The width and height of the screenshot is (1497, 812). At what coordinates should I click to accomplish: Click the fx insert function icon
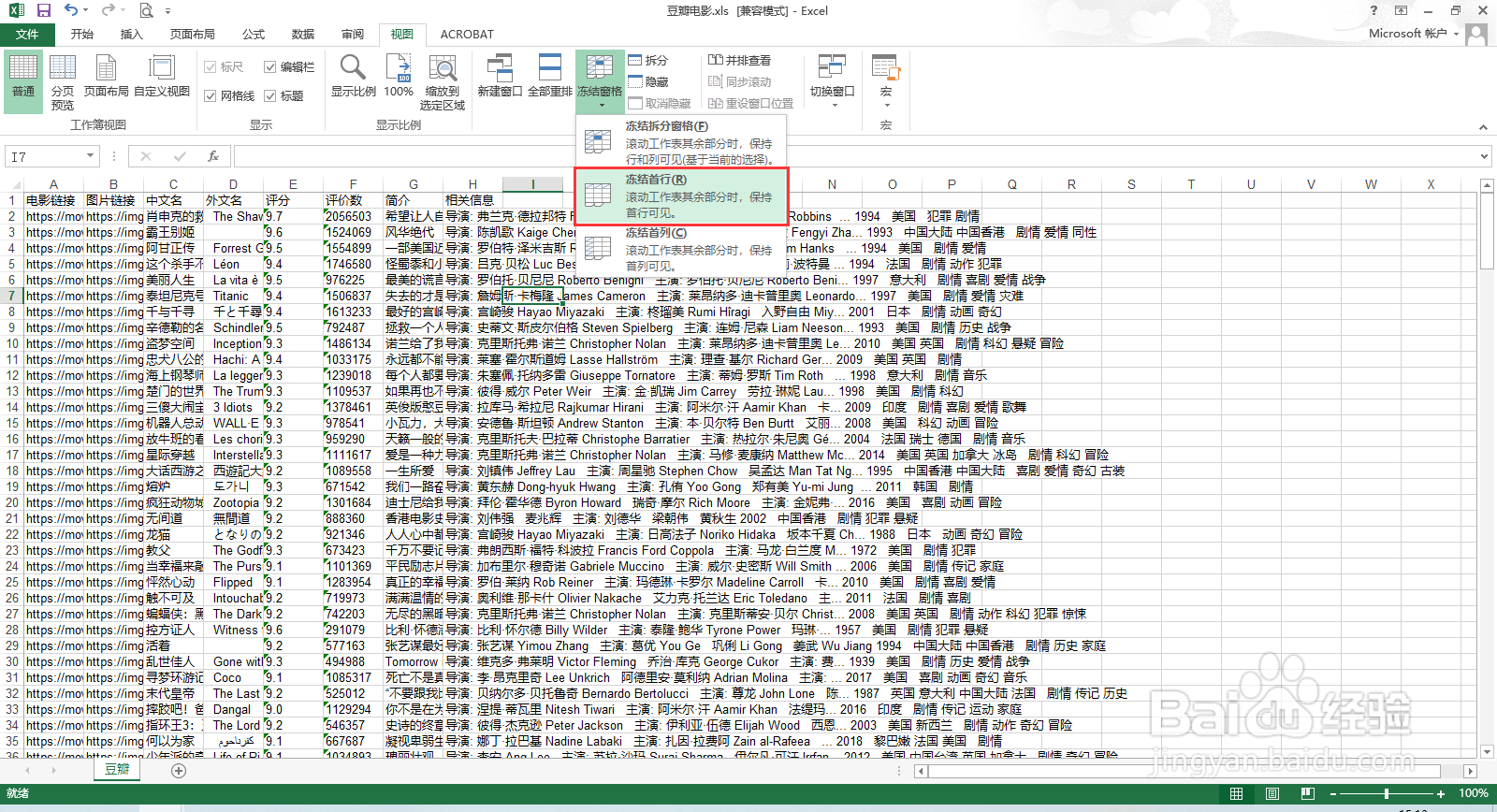tap(213, 156)
